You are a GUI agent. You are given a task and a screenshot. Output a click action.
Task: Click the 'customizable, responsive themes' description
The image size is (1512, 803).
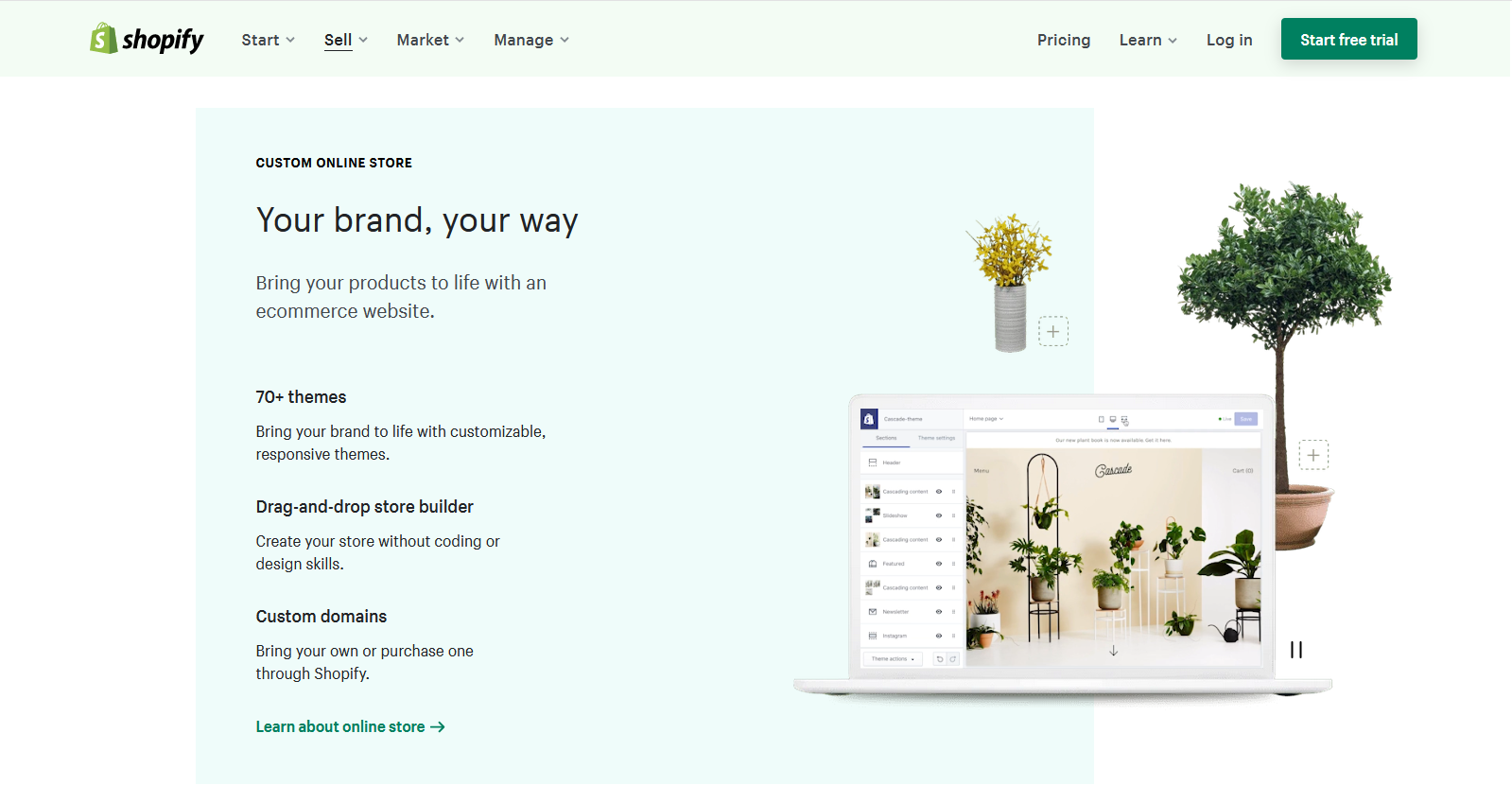[401, 443]
